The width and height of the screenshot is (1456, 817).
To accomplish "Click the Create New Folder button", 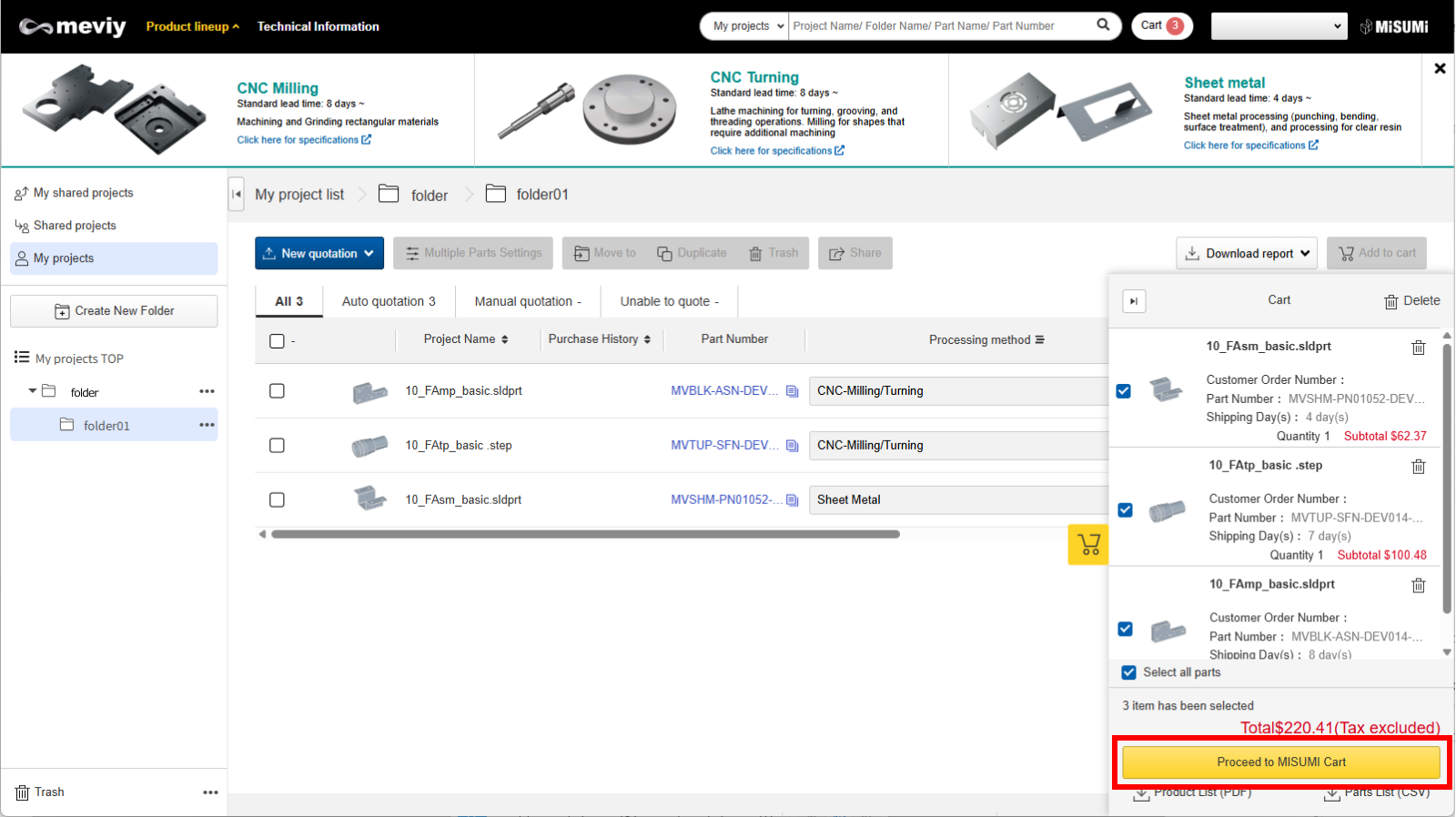I will click(x=114, y=311).
